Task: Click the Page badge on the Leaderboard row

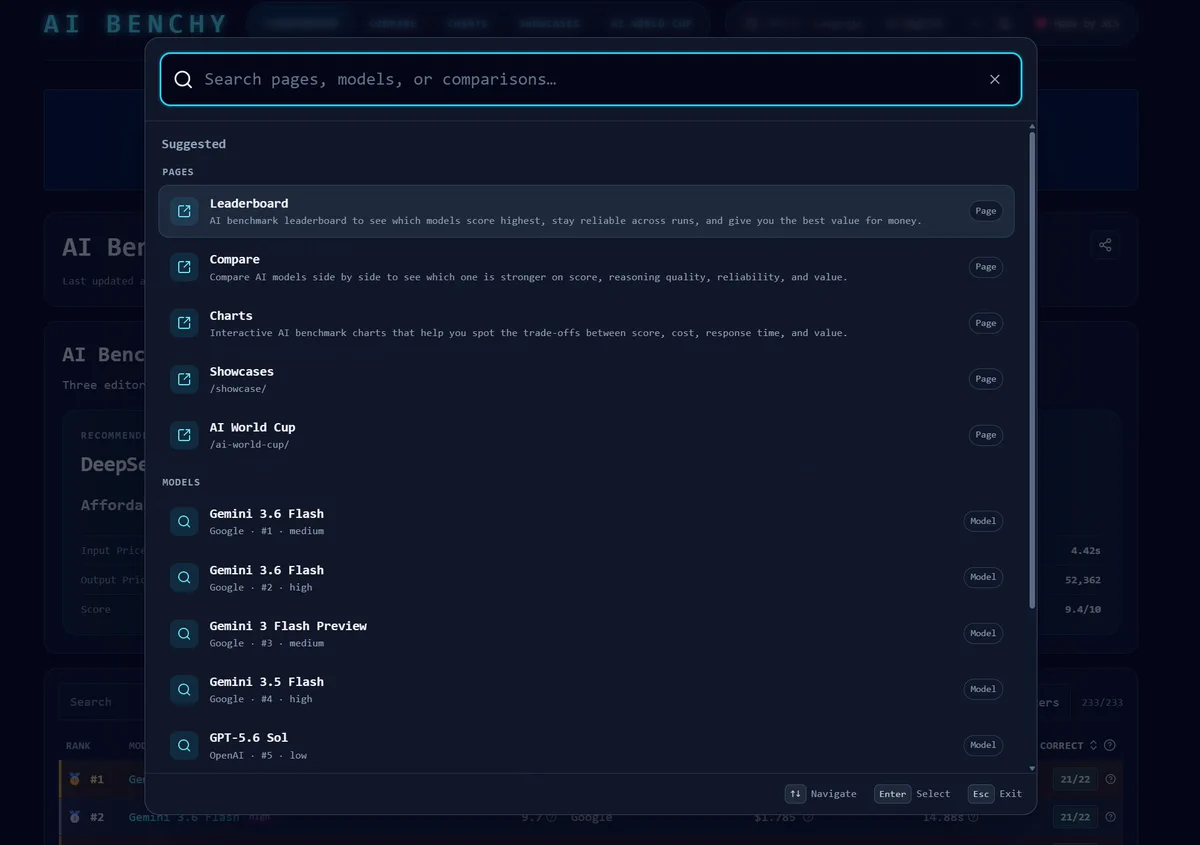Action: coord(986,211)
